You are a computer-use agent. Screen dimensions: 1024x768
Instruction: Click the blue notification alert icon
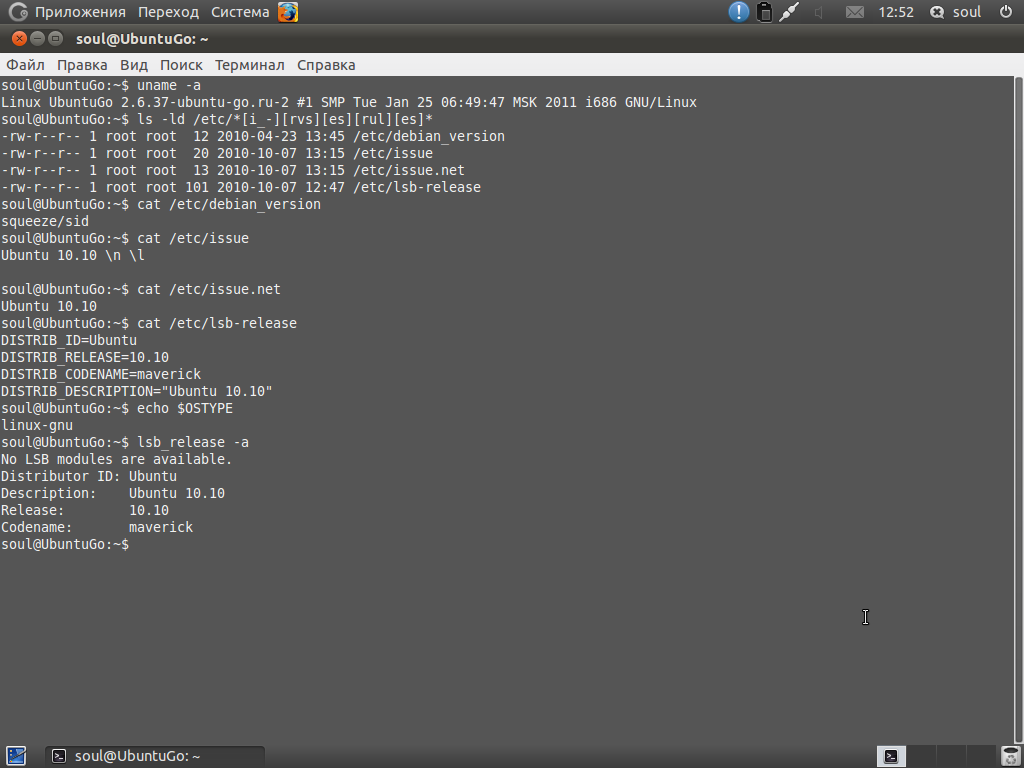click(x=739, y=12)
